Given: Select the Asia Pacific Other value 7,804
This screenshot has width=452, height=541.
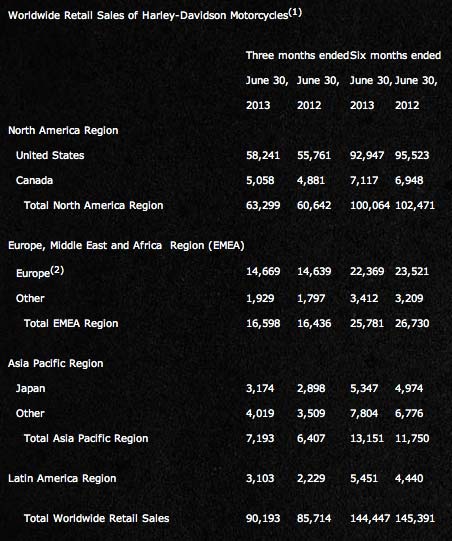Looking at the screenshot, I should click(364, 413).
